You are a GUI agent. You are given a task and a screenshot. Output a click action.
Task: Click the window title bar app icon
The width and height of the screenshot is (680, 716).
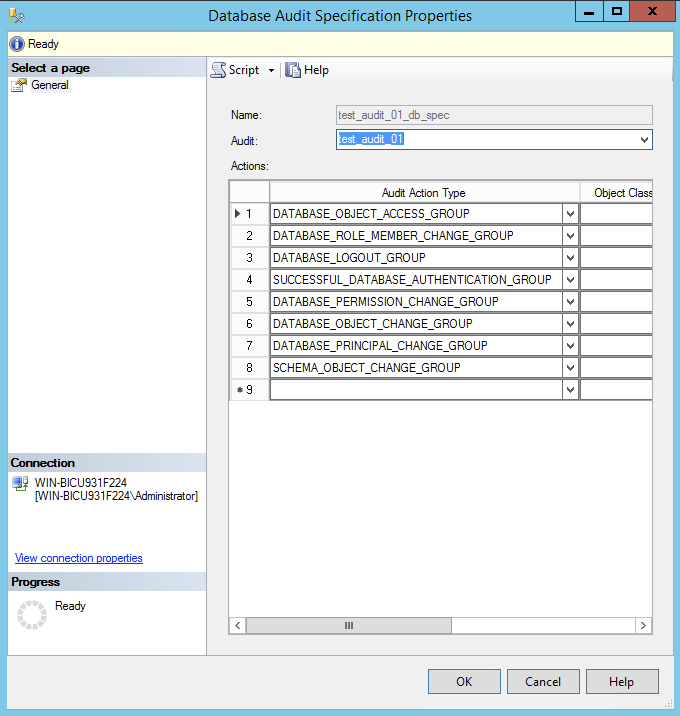pyautogui.click(x=17, y=15)
